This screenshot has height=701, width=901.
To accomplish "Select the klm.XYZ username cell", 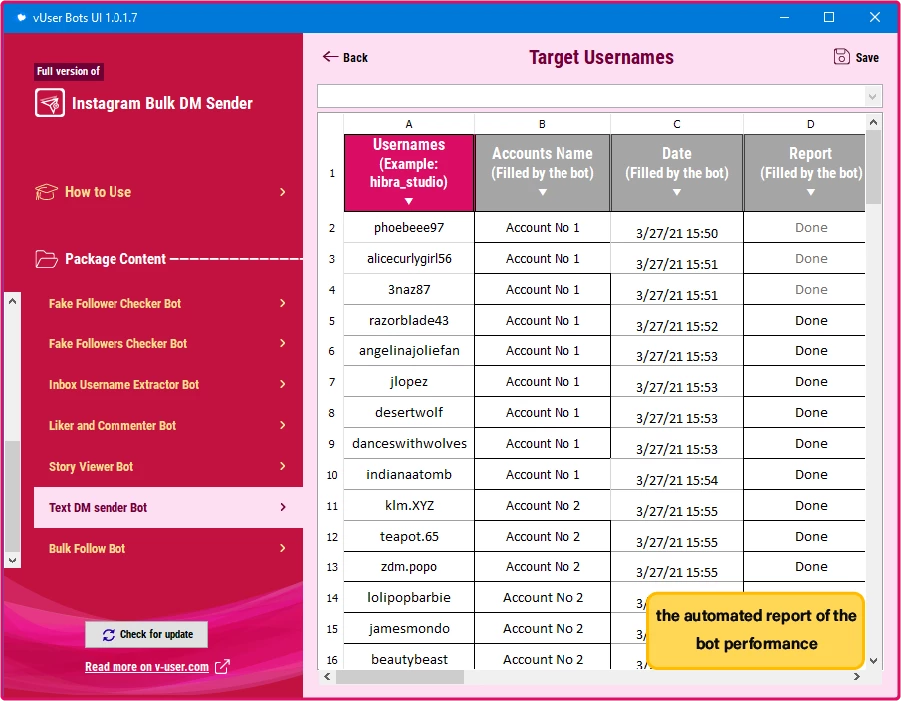I will tap(409, 506).
